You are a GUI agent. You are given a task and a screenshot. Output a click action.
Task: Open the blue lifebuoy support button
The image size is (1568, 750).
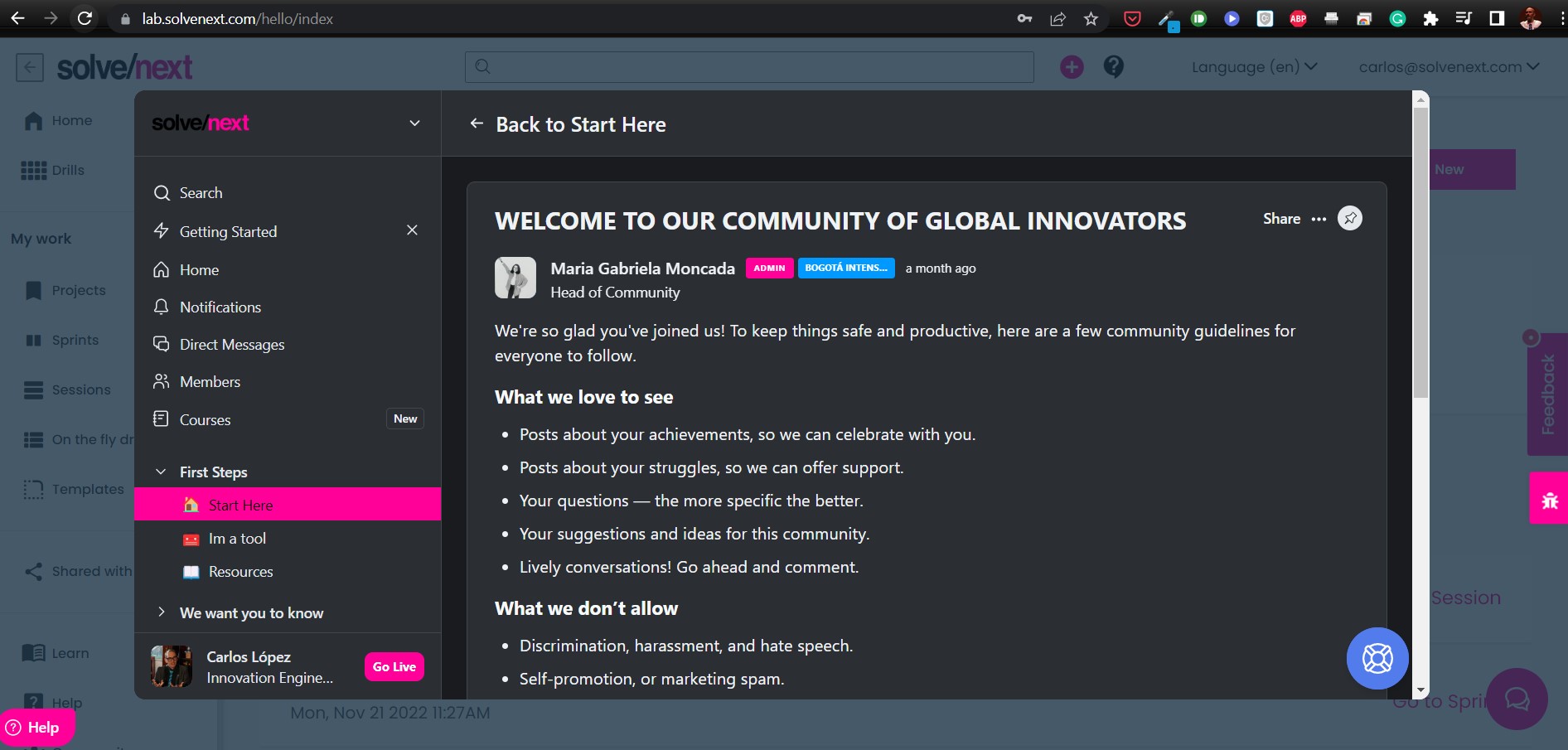(1377, 658)
